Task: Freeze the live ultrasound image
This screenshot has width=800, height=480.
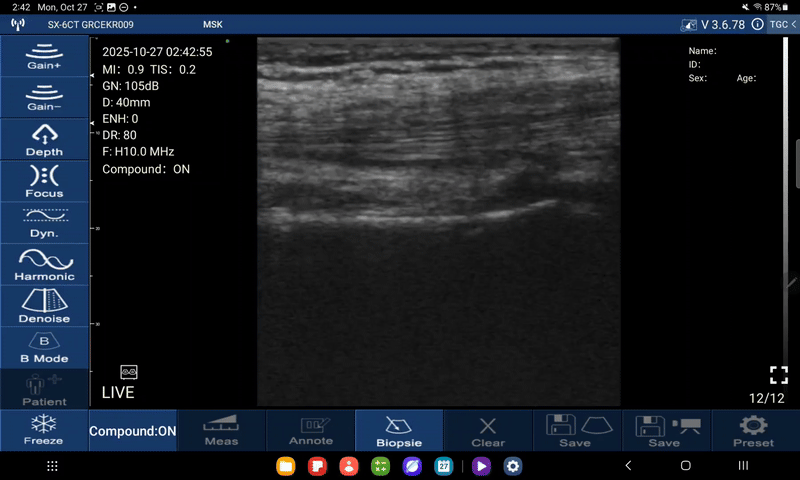Action: tap(44, 430)
